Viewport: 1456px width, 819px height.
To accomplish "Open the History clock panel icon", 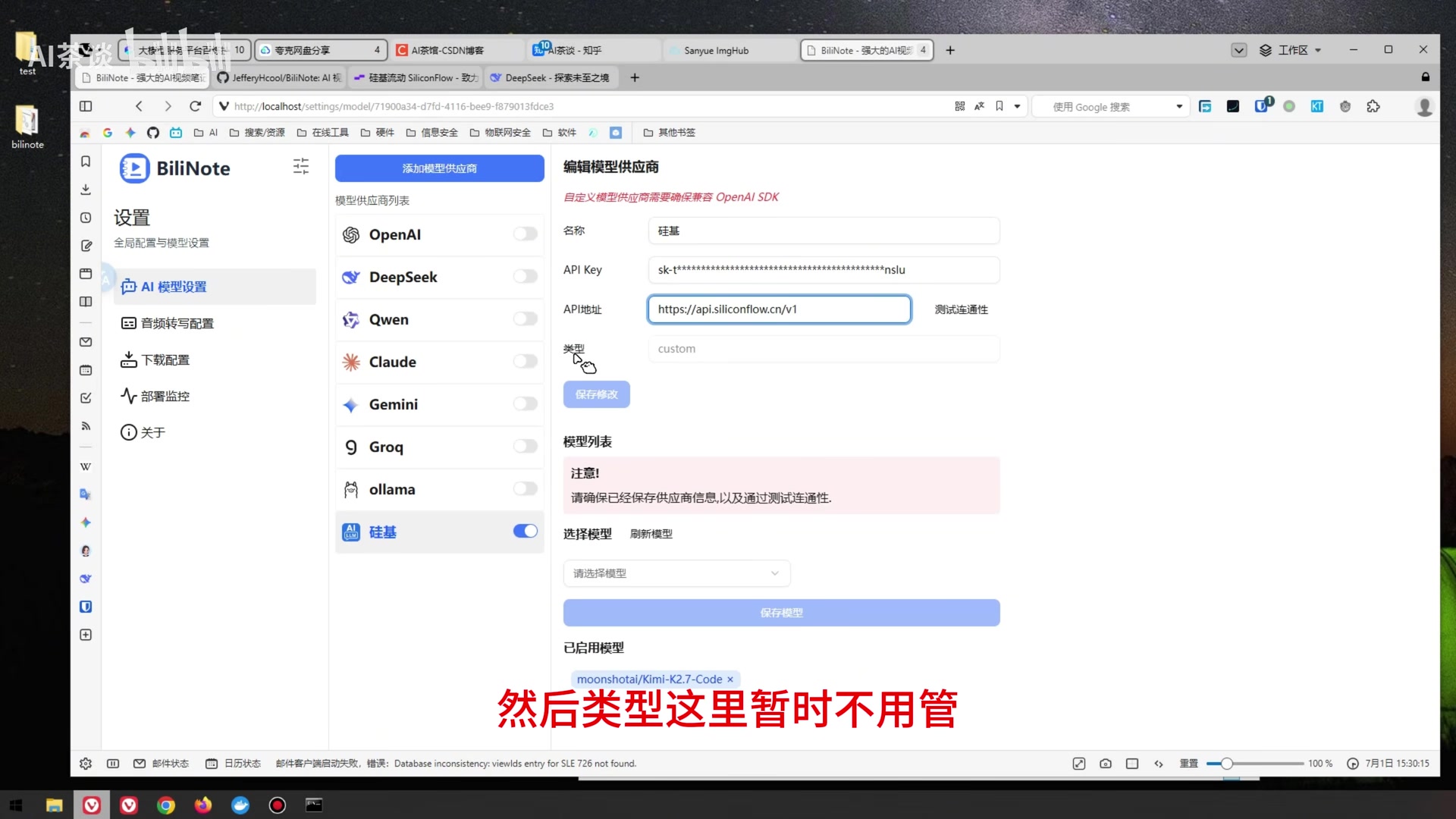I will pos(86,218).
